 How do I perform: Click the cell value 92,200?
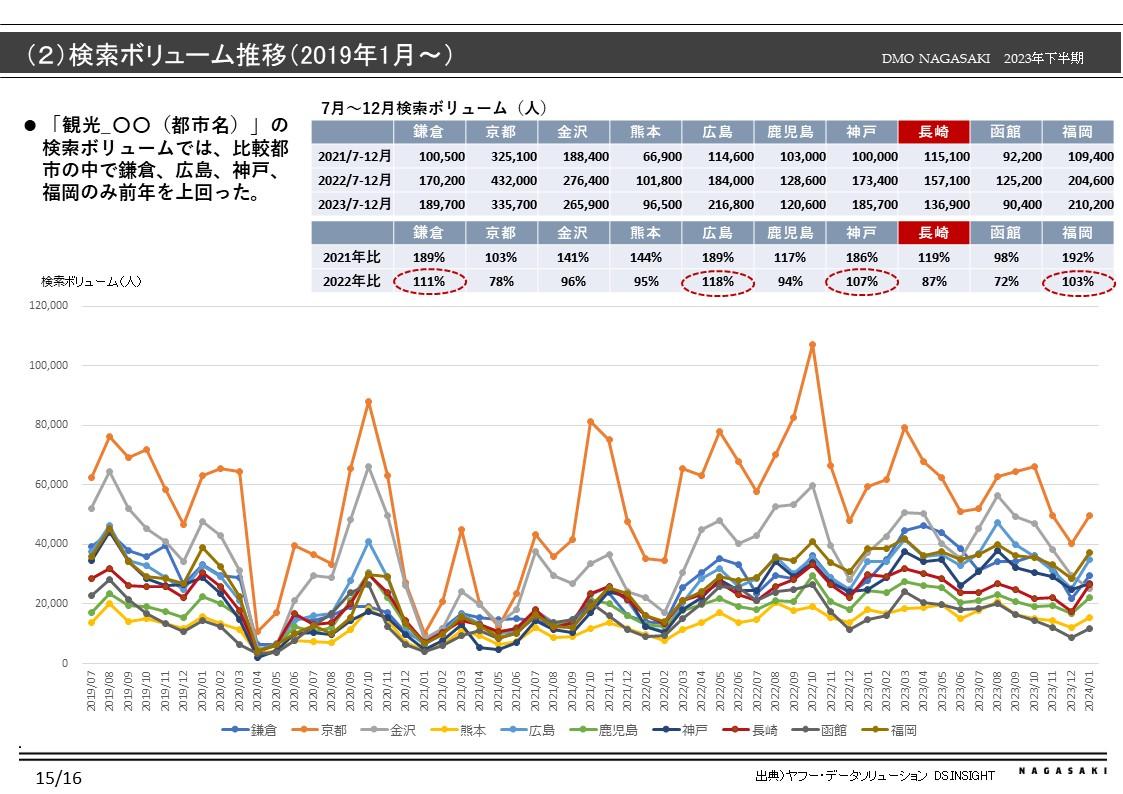tap(1022, 157)
